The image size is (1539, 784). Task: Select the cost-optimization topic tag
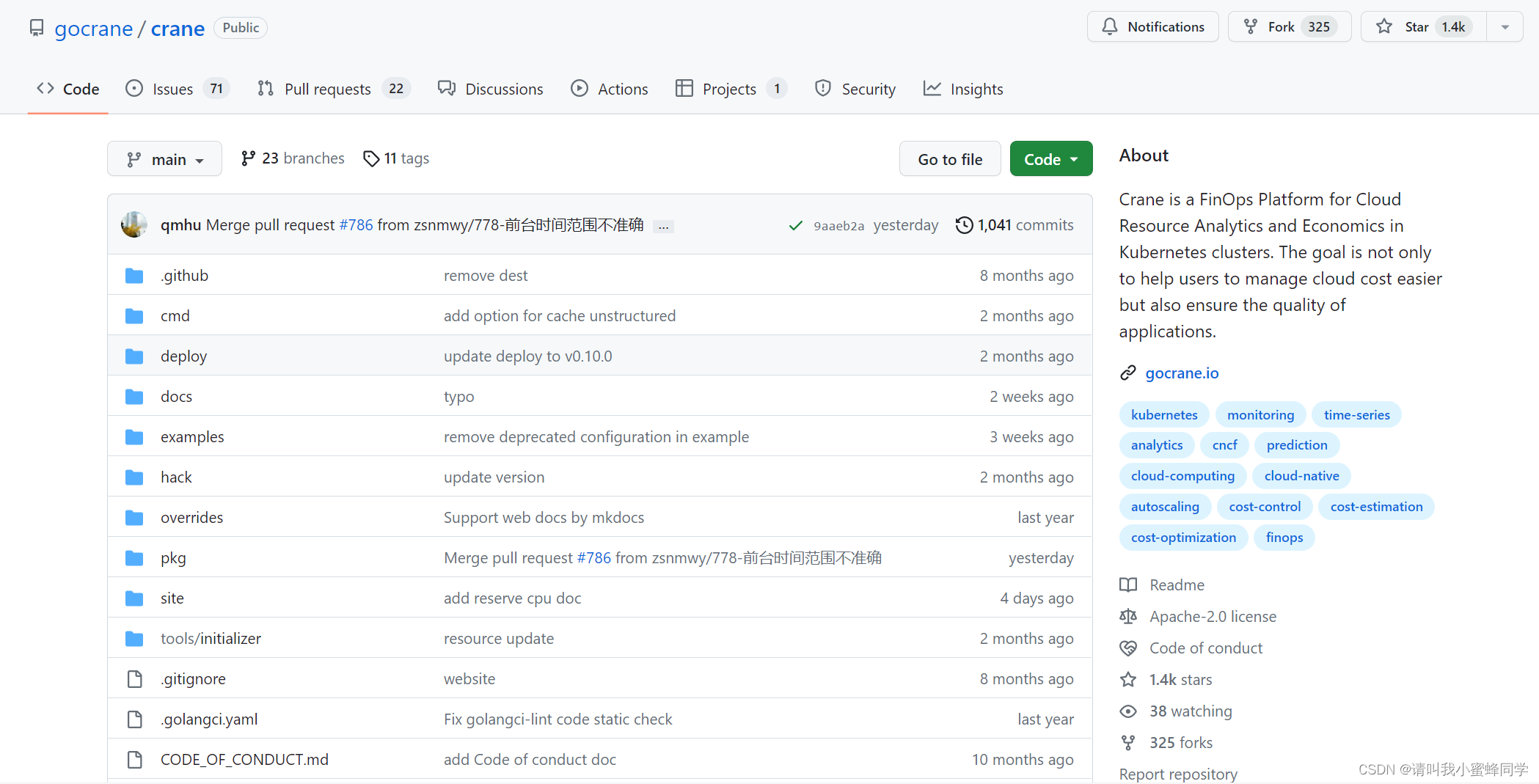[1183, 538]
